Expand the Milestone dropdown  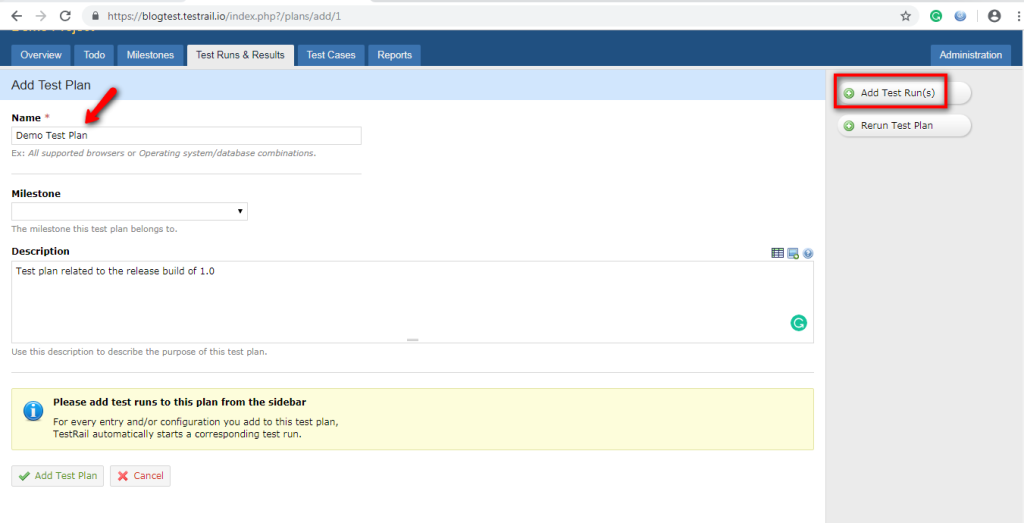pyautogui.click(x=129, y=211)
